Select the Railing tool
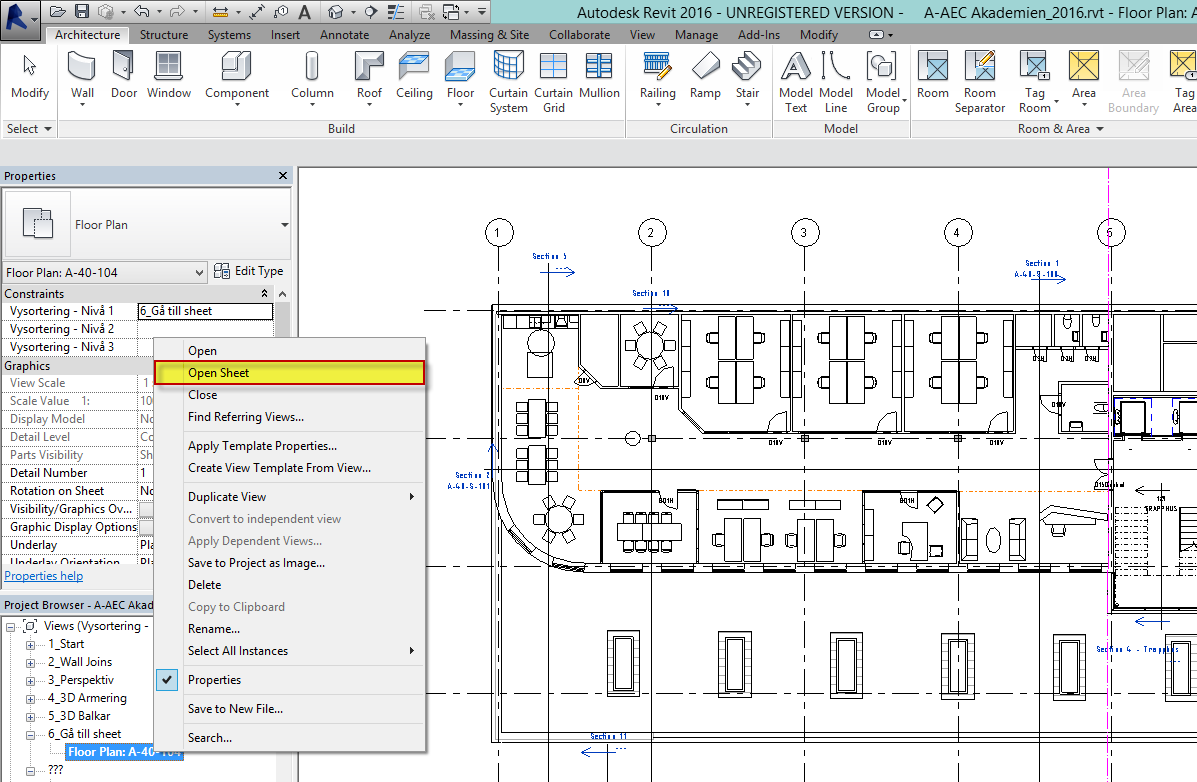1197x782 pixels. 657,75
